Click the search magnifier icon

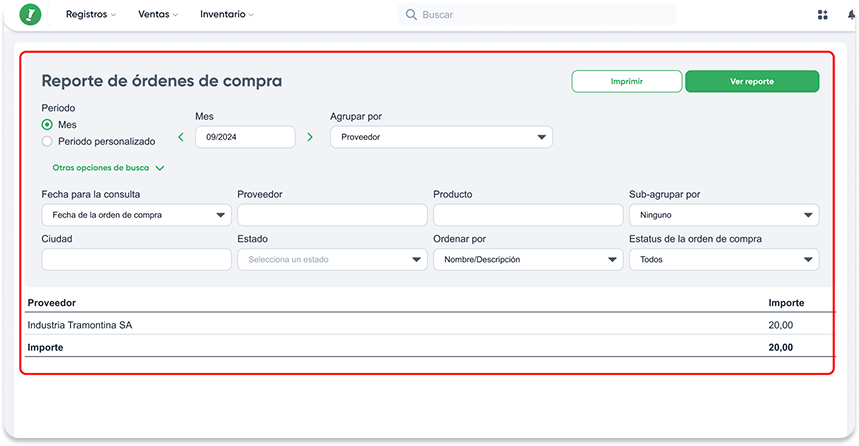[x=411, y=14]
